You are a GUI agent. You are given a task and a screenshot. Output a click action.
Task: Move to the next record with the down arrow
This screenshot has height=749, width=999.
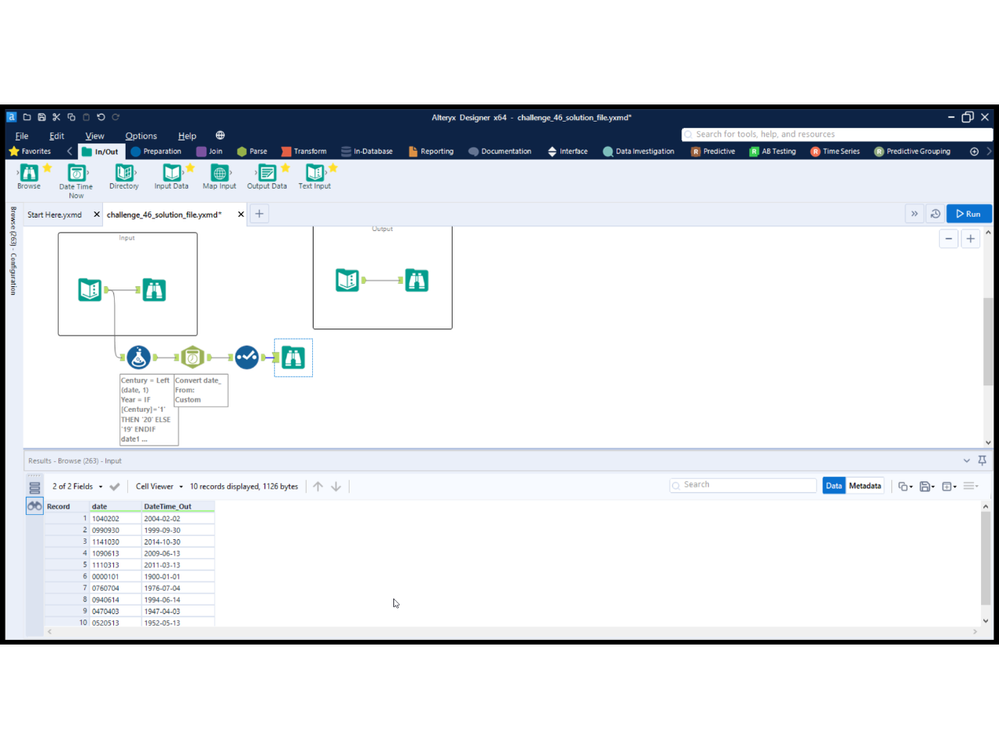pyautogui.click(x=336, y=487)
